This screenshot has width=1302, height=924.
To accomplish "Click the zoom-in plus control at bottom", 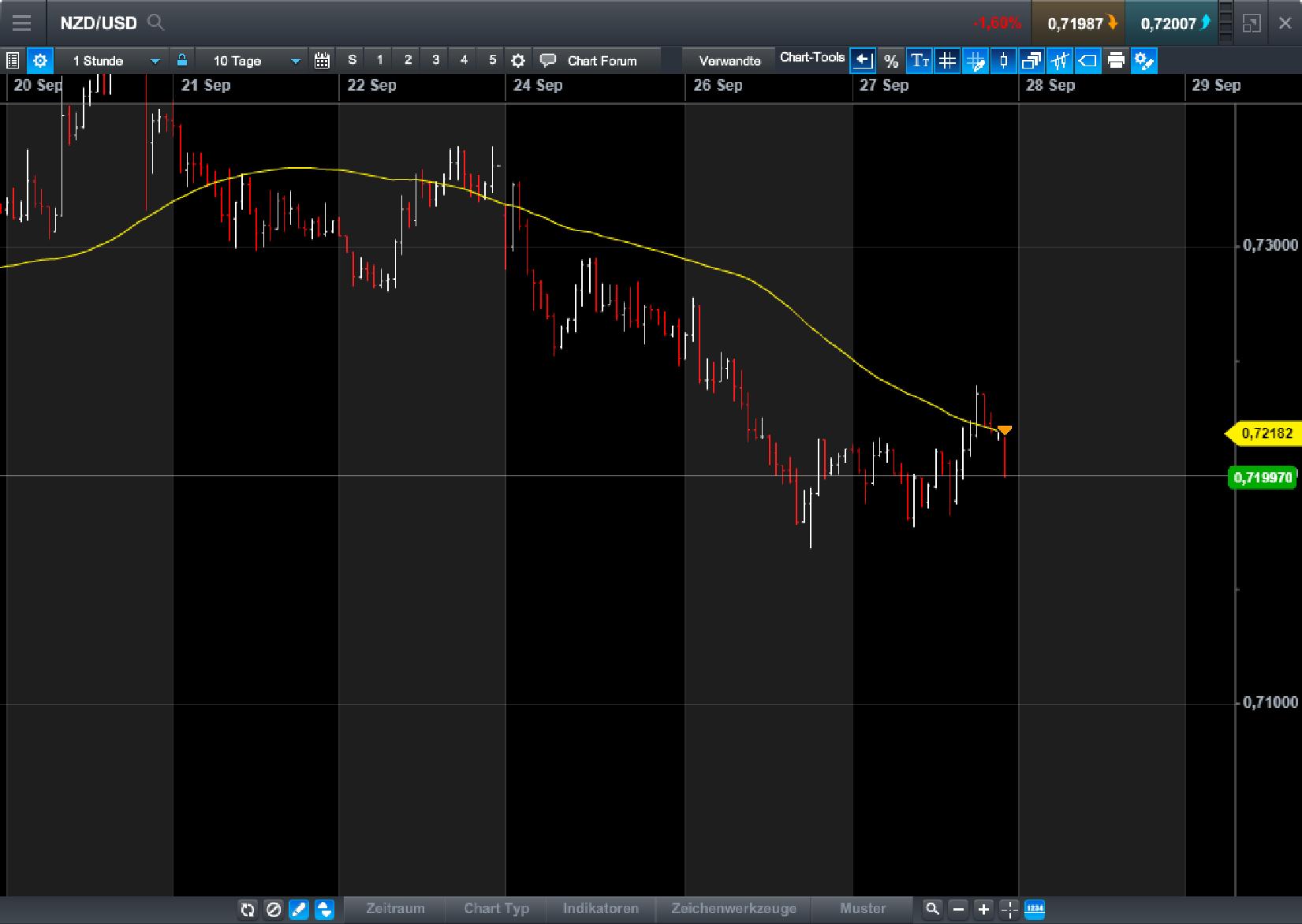I will point(983,908).
